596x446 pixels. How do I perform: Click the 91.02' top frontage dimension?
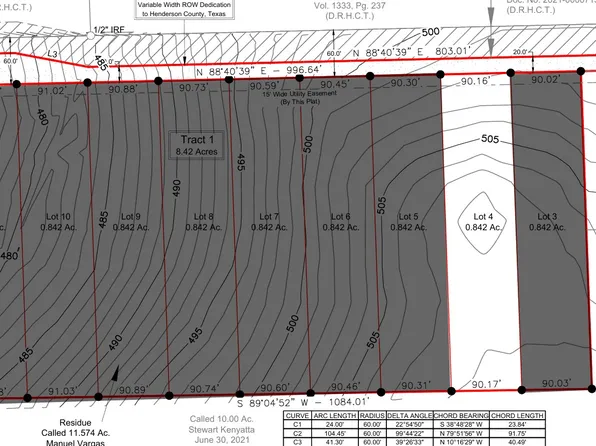[x=52, y=92]
